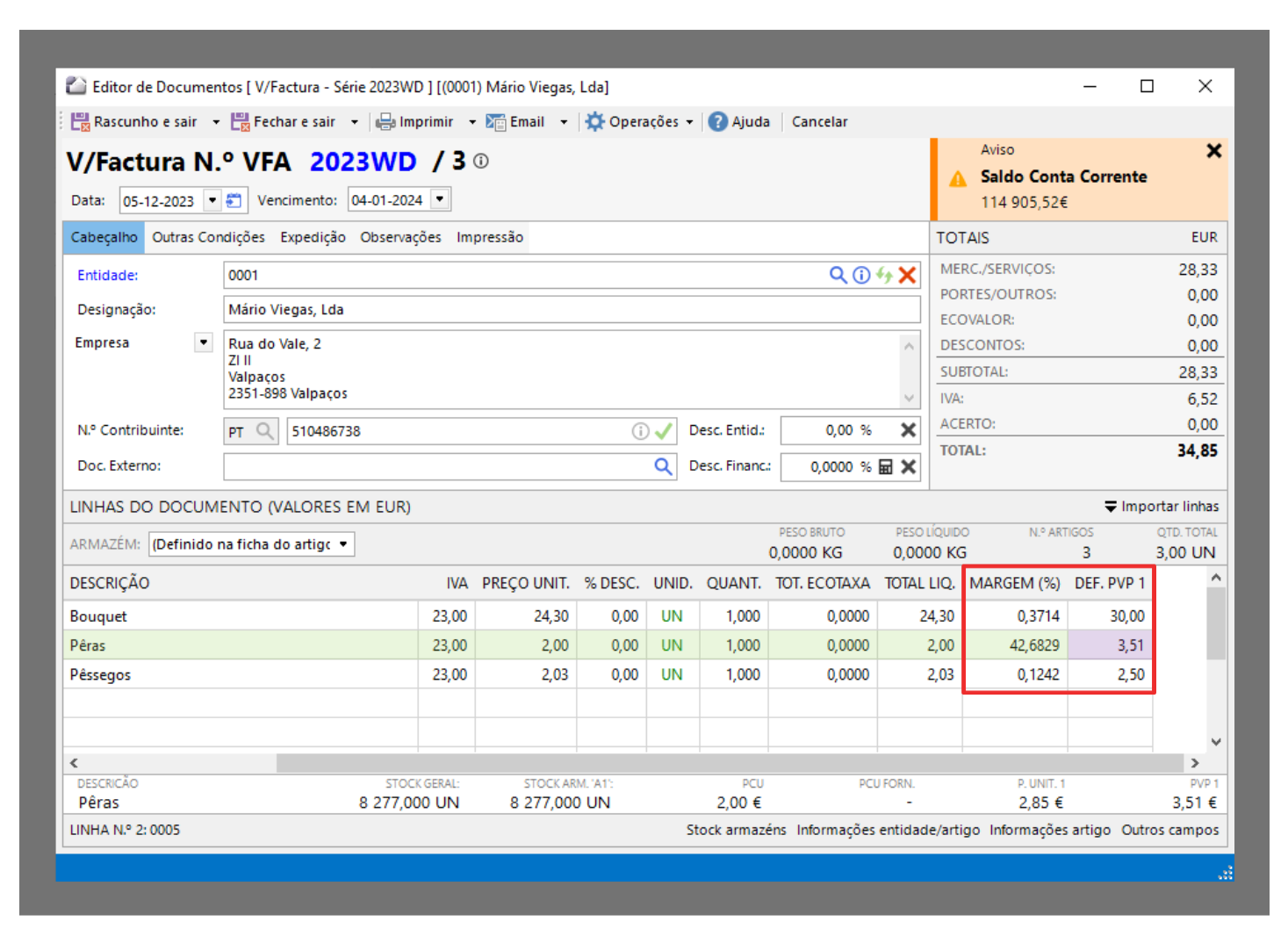This screenshot has width=1288, height=936.
Task: Open the Informações artigo link
Action: (1049, 830)
